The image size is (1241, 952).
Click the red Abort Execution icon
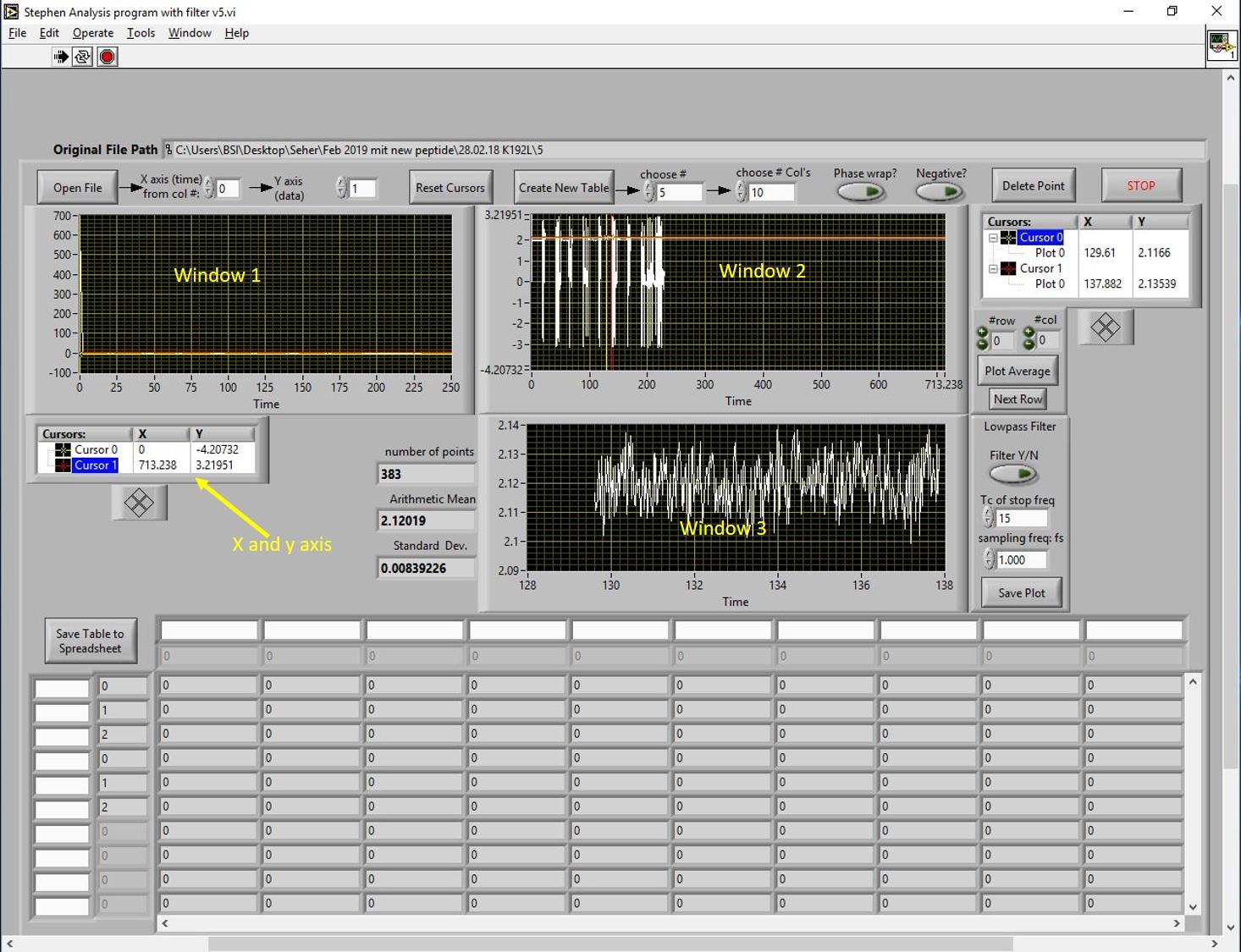[107, 57]
